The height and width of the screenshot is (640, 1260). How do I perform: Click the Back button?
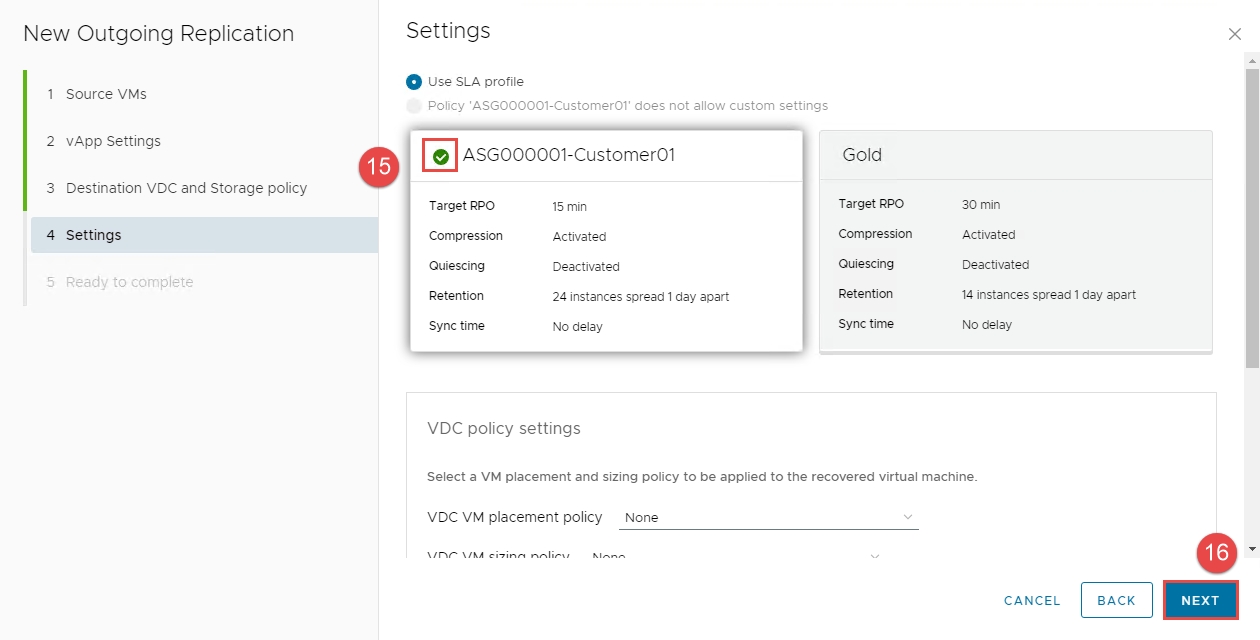click(x=1116, y=600)
